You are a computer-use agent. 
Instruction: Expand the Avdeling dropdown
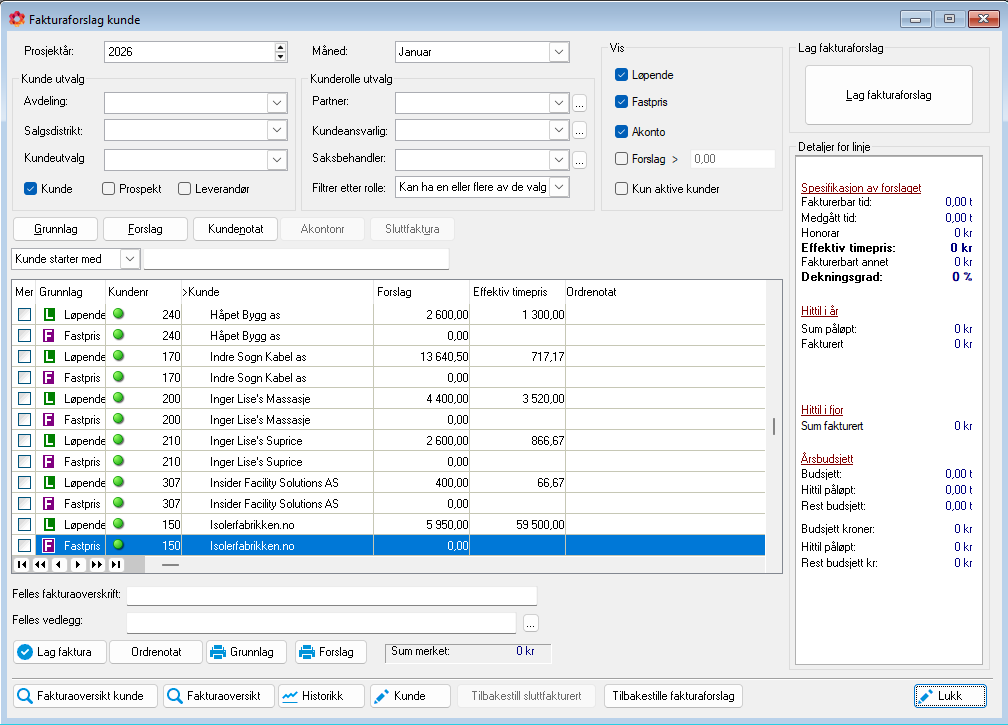tap(277, 102)
